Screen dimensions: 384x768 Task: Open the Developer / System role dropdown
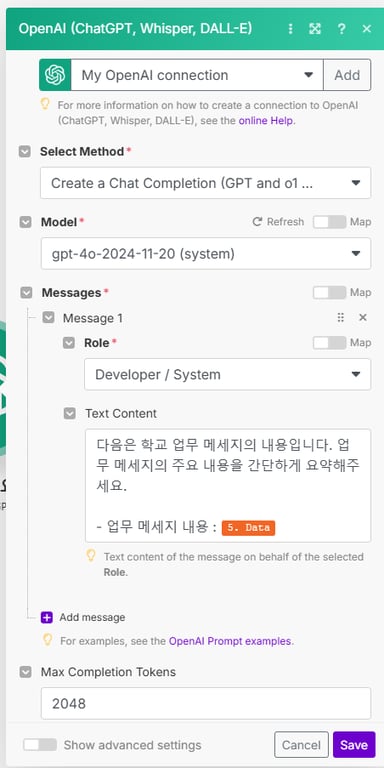click(x=227, y=375)
